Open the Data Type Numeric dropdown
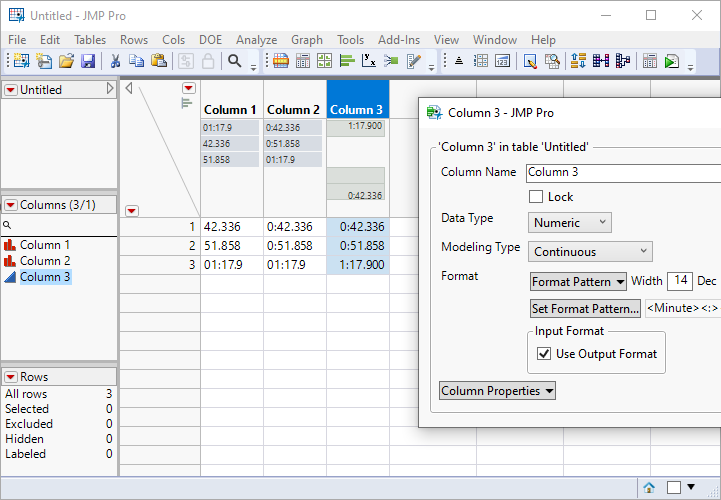This screenshot has height=500, width=721. pos(570,223)
